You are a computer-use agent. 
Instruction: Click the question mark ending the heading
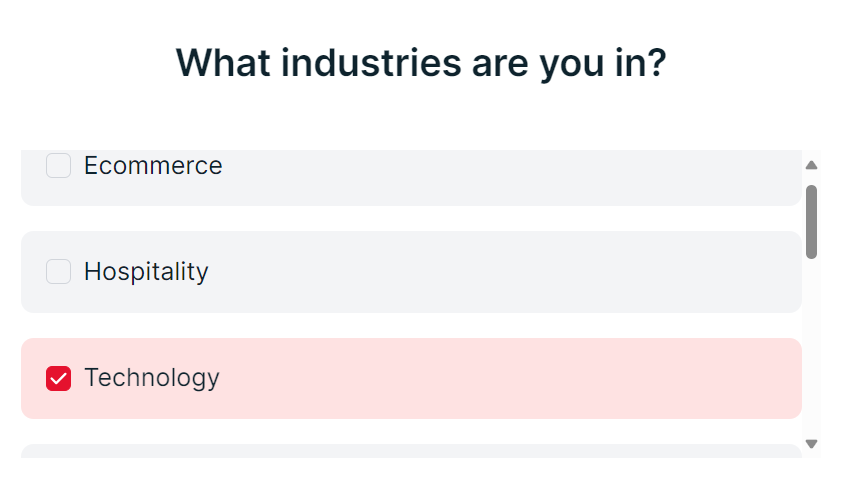click(655, 63)
